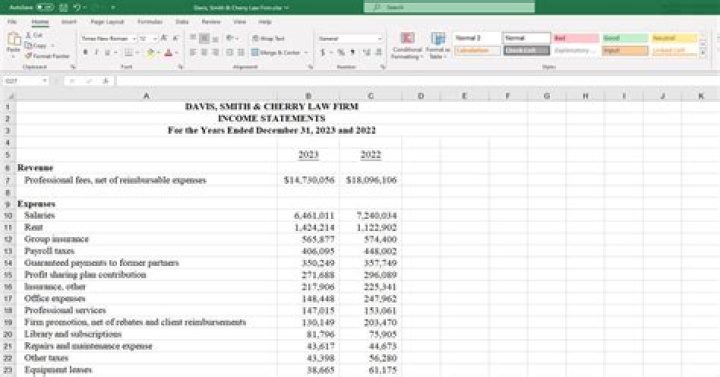Toggle the AutoSave switch
The width and height of the screenshot is (720, 377).
click(x=45, y=7)
